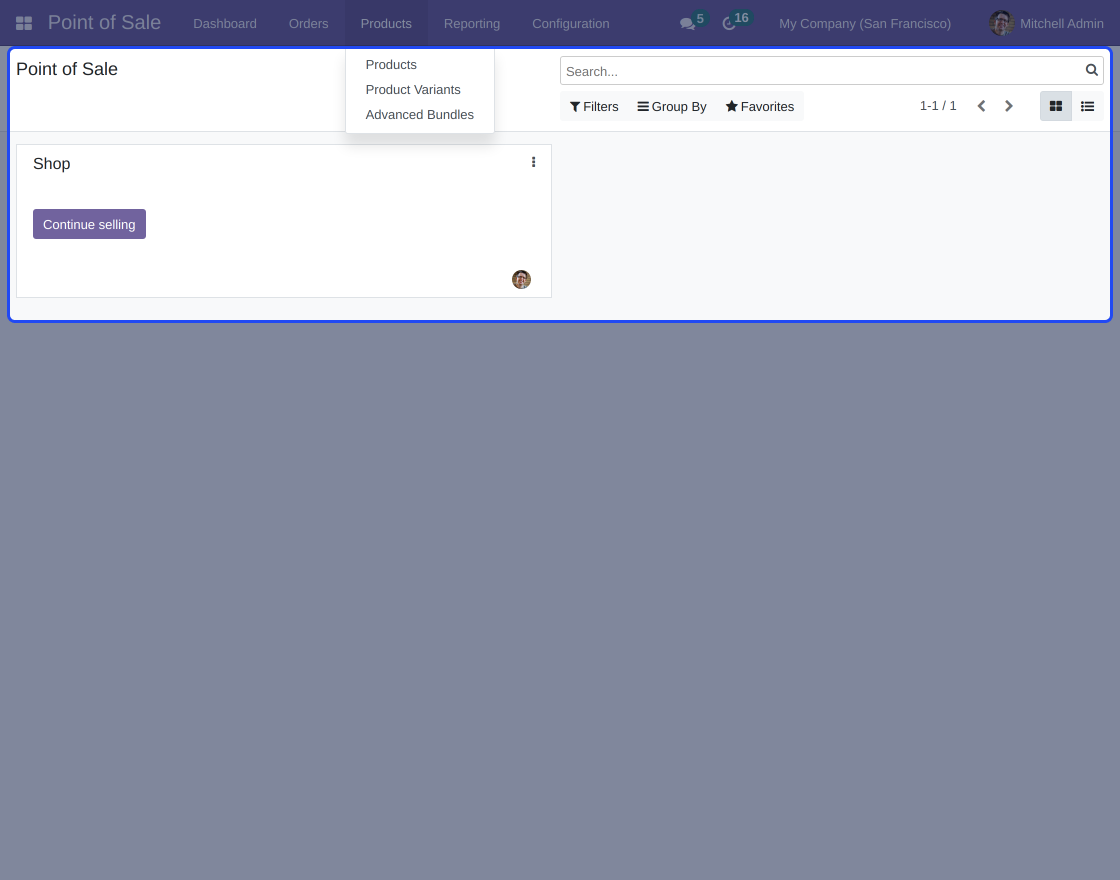Open the Orders menu
This screenshot has width=1120, height=880.
point(309,24)
